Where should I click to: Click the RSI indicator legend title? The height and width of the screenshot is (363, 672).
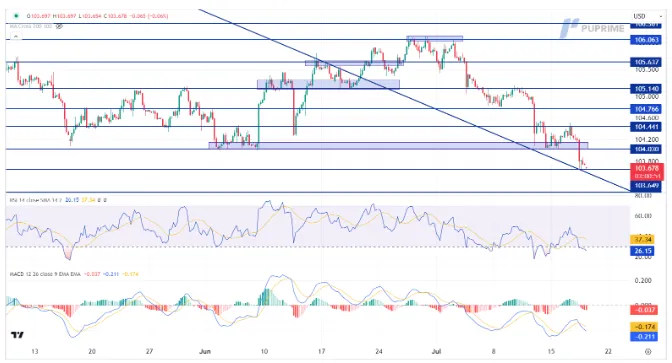[x=36, y=200]
